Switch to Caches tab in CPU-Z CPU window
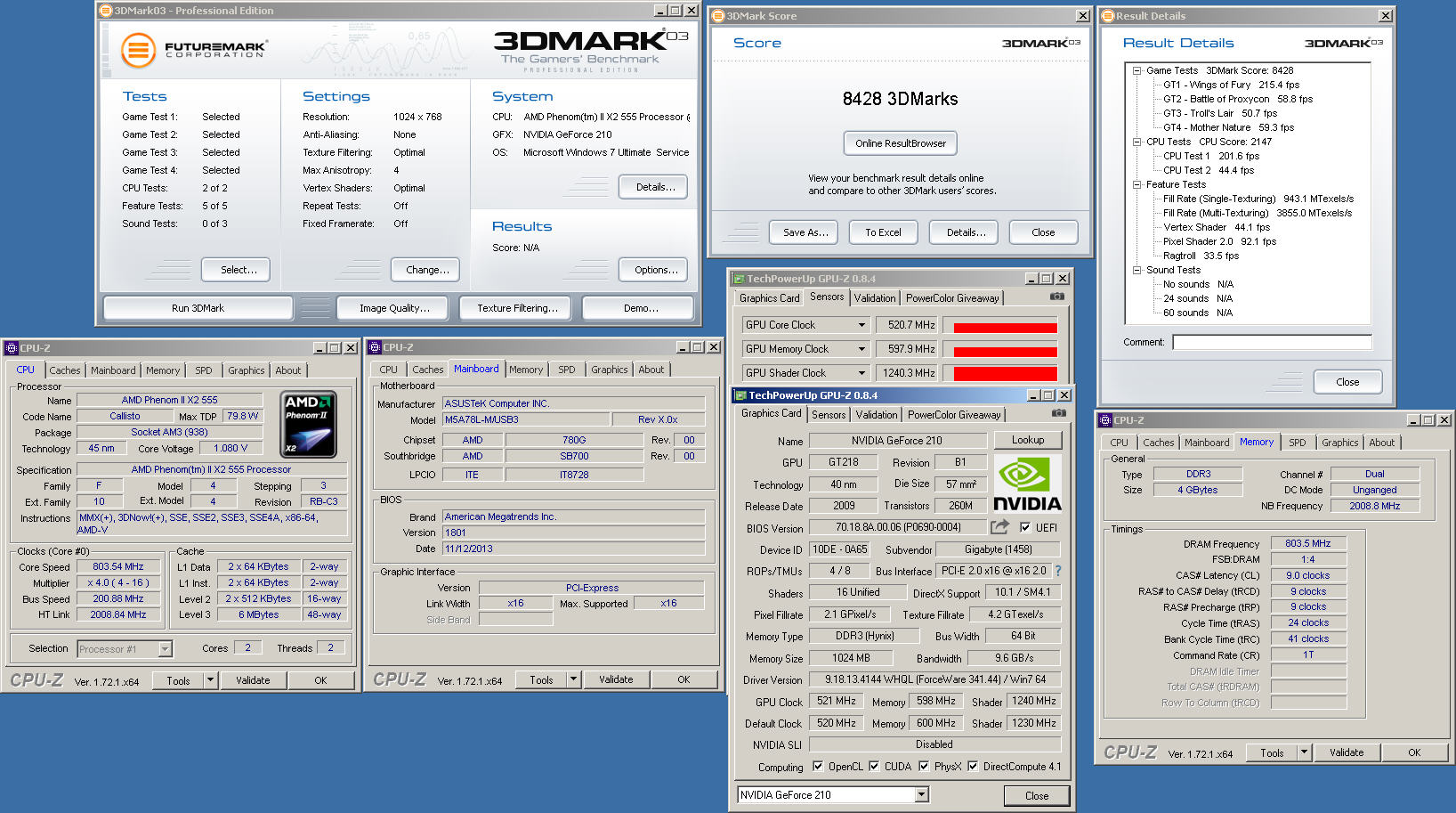Image resolution: width=1456 pixels, height=813 pixels. pyautogui.click(x=65, y=370)
